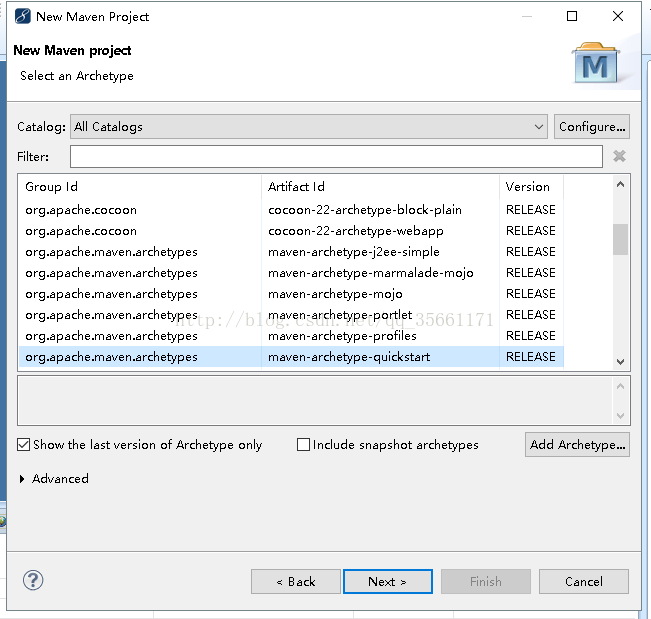The width and height of the screenshot is (651, 619).
Task: Click the disabled Finish button
Action: 486,582
